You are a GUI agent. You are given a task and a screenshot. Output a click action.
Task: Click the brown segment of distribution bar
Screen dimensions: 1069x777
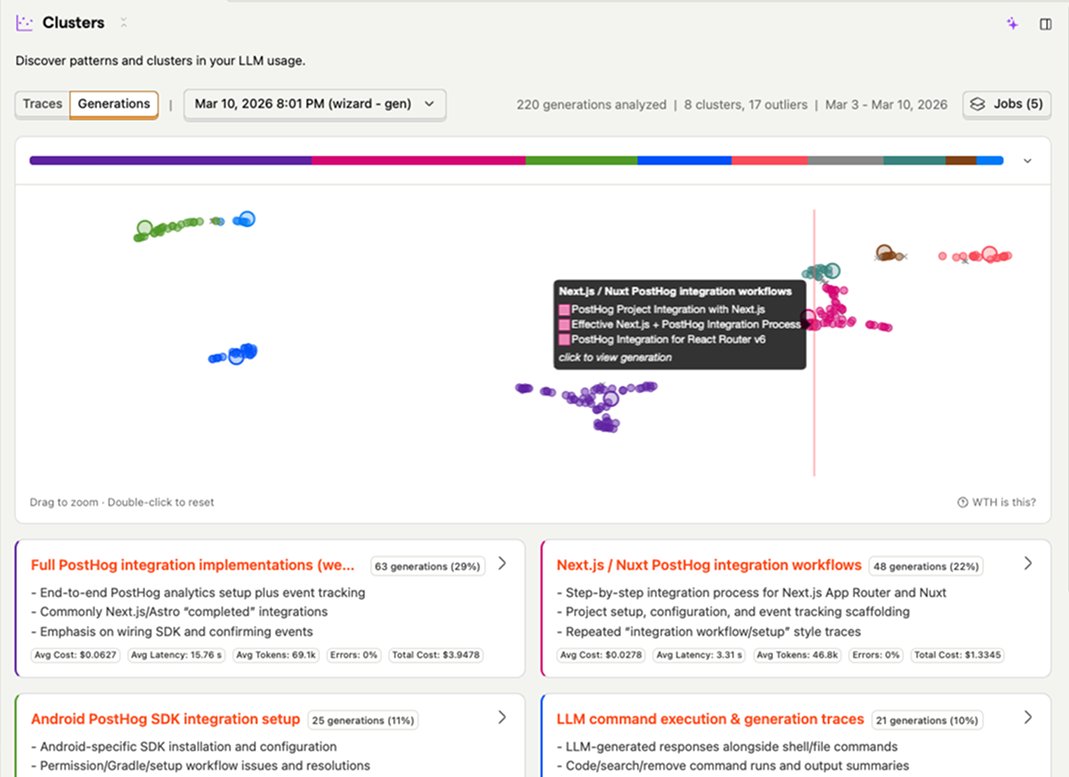click(x=961, y=161)
